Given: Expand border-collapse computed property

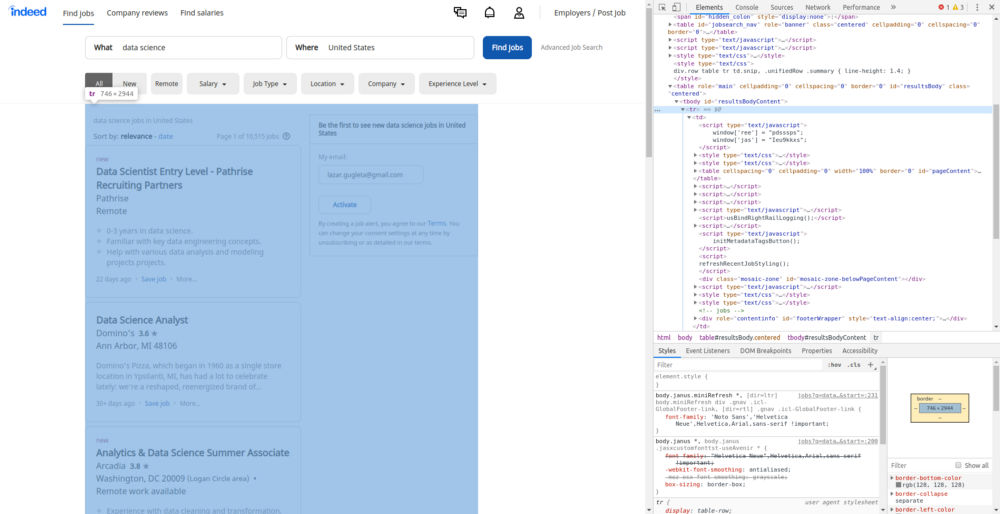Looking at the screenshot, I should [892, 494].
